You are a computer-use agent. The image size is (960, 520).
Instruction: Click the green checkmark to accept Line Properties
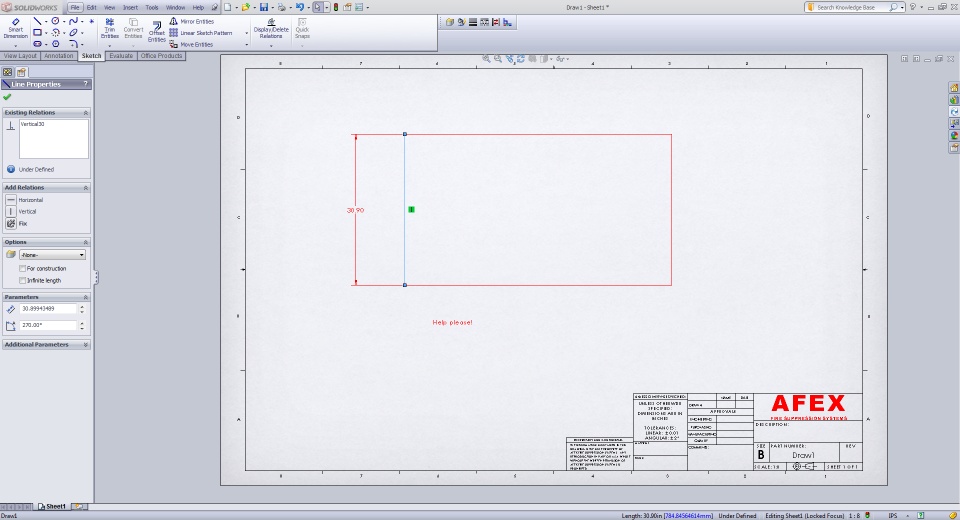pos(7,97)
